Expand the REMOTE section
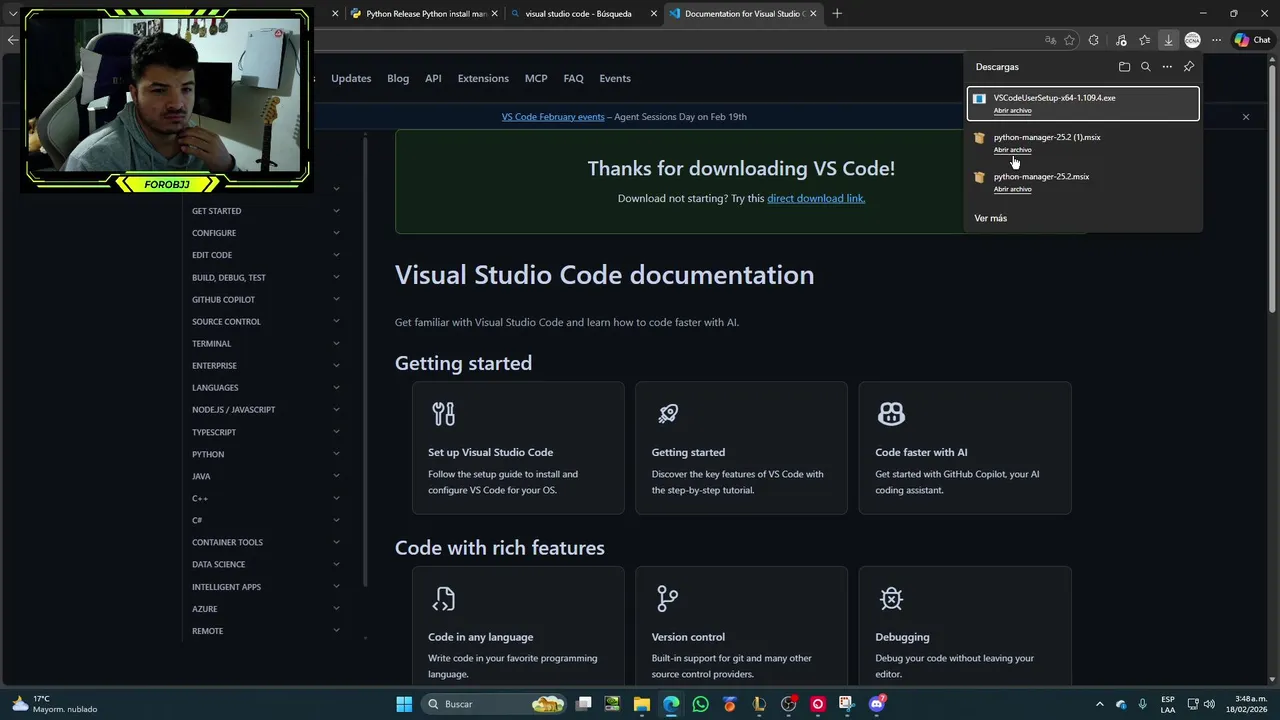The height and width of the screenshot is (720, 1280). (266, 631)
